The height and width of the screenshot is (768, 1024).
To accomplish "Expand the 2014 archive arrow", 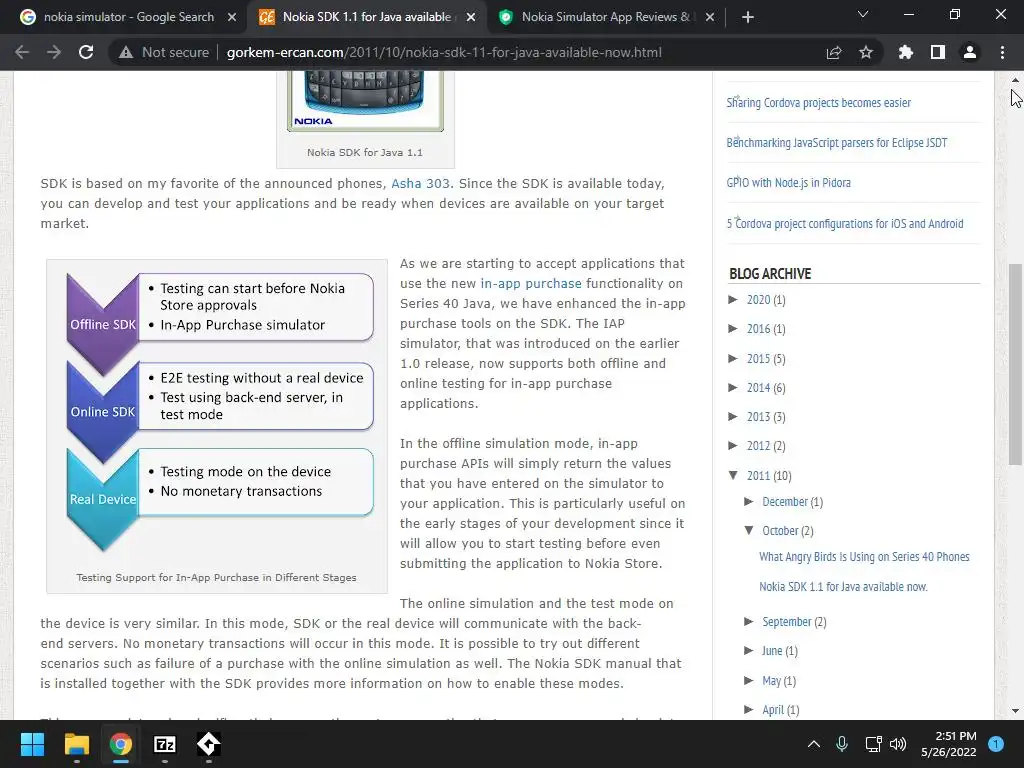I will click(x=733, y=387).
